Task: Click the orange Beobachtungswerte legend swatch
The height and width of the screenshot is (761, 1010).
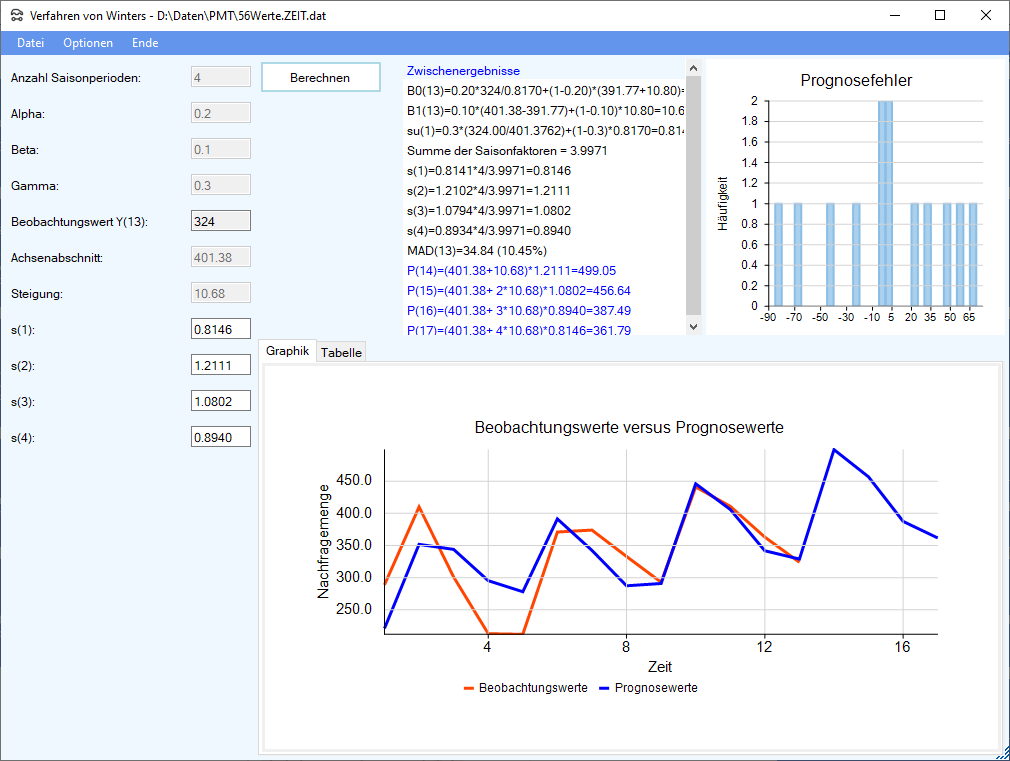Action: (470, 689)
